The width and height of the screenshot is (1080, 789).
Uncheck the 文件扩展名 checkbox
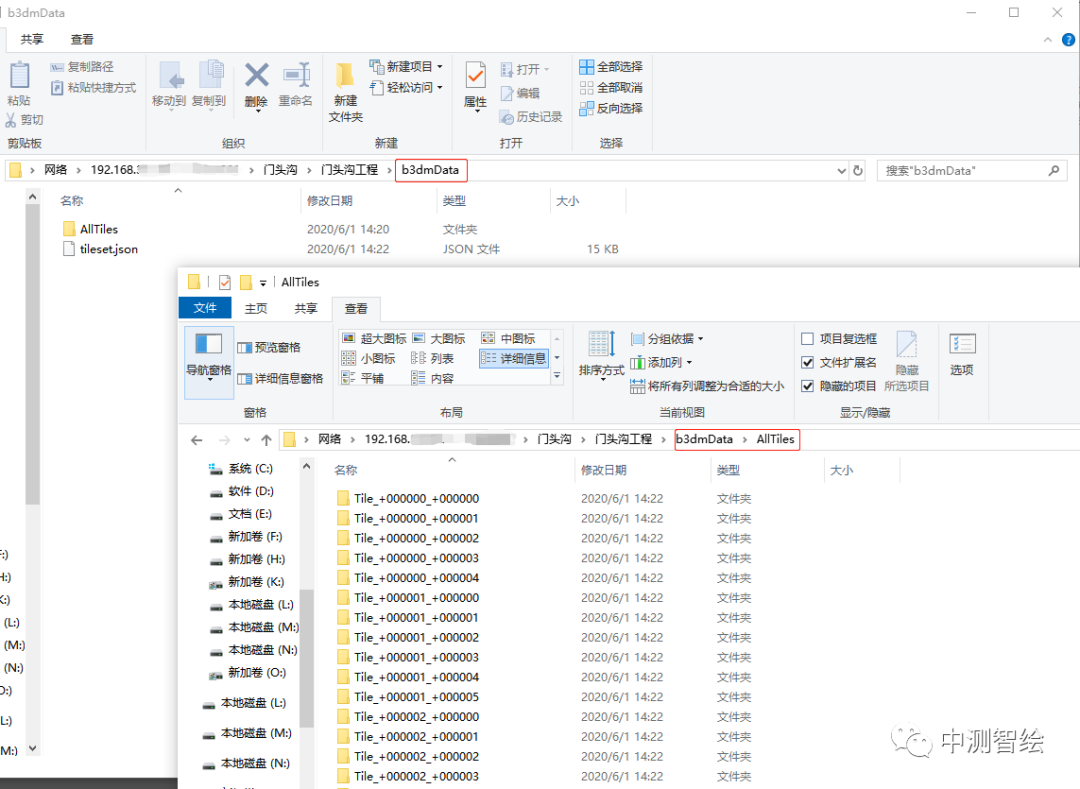pos(808,363)
